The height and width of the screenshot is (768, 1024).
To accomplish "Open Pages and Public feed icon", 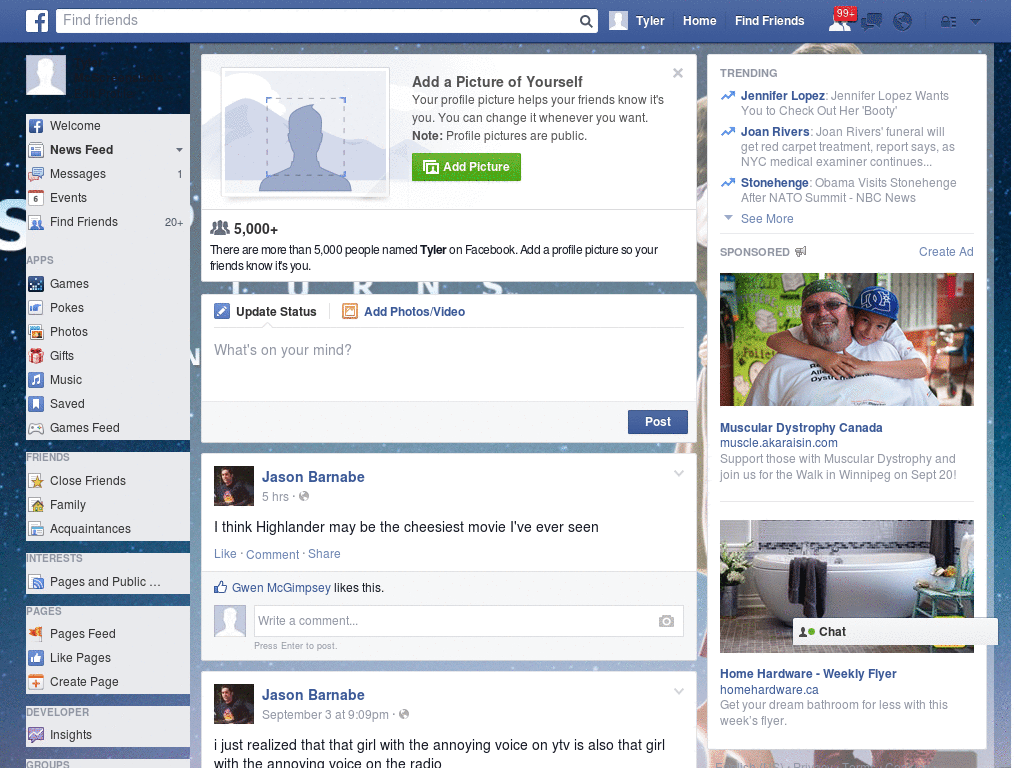I will click(36, 582).
